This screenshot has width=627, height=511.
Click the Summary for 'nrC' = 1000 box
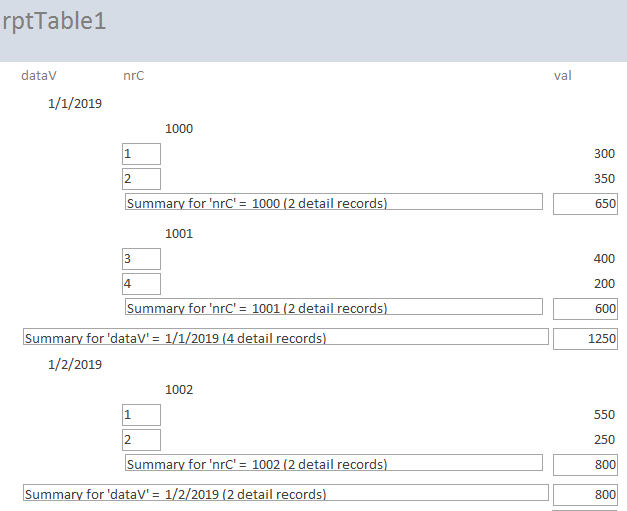(x=334, y=202)
